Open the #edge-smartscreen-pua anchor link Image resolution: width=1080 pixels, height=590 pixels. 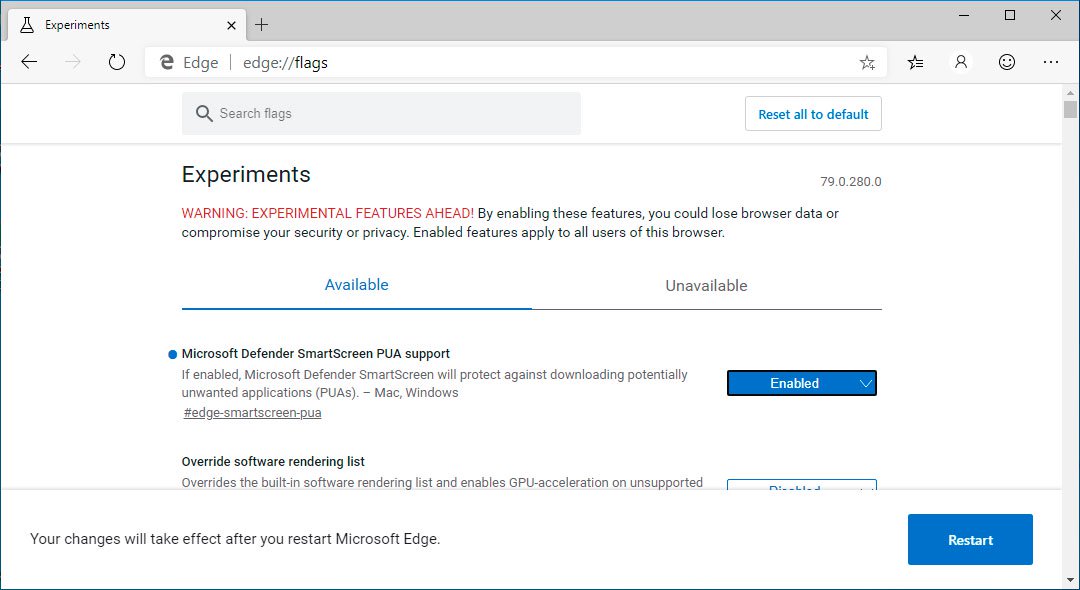pyautogui.click(x=253, y=412)
